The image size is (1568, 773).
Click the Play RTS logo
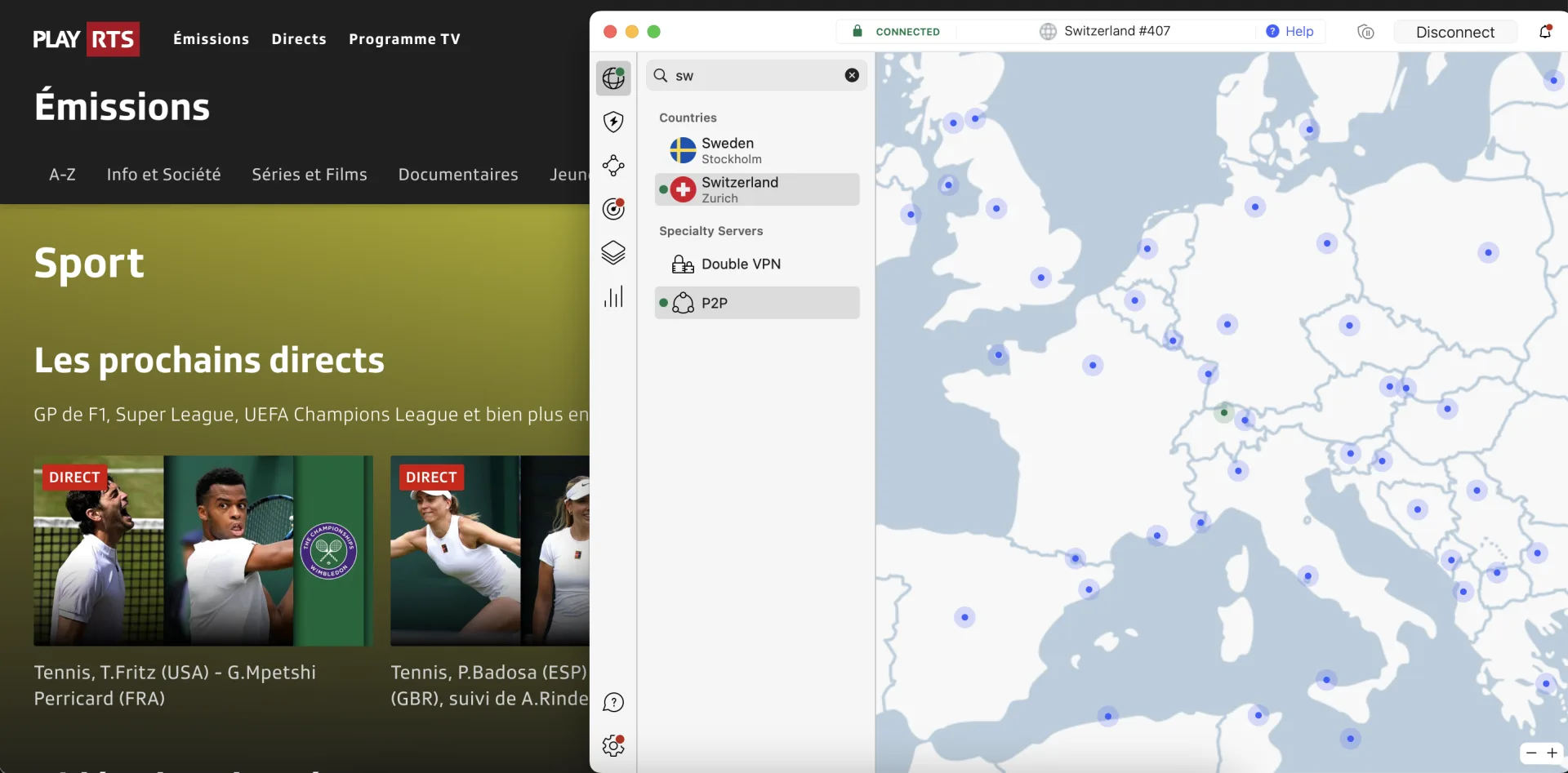point(86,39)
